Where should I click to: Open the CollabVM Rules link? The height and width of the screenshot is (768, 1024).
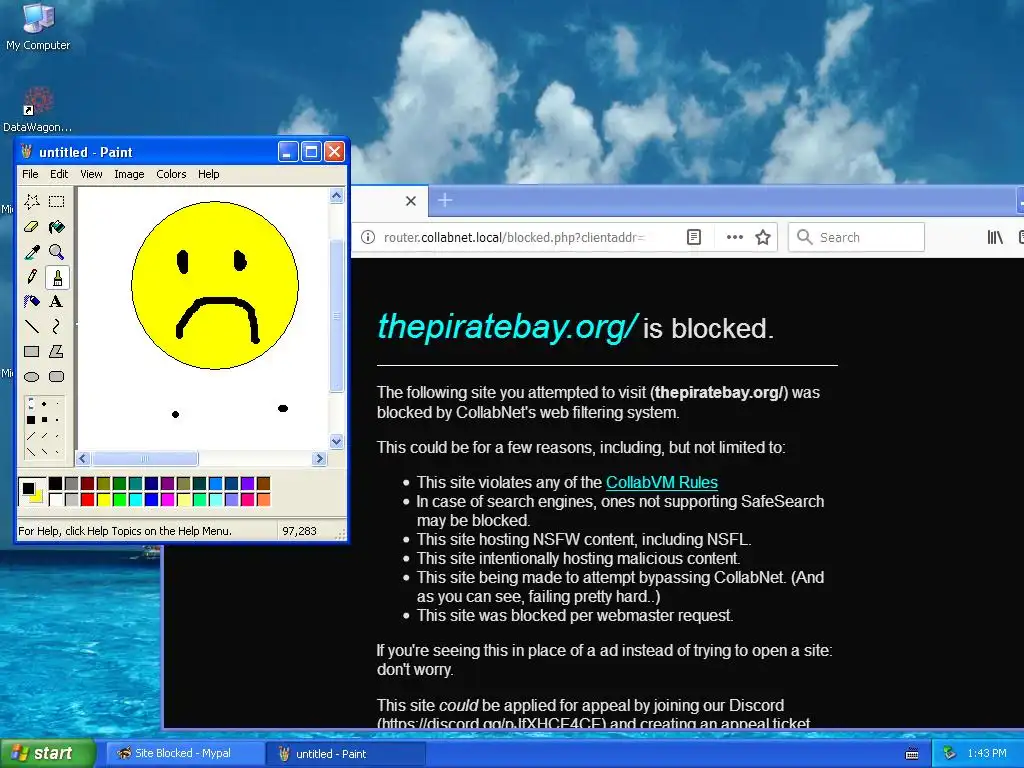(662, 483)
